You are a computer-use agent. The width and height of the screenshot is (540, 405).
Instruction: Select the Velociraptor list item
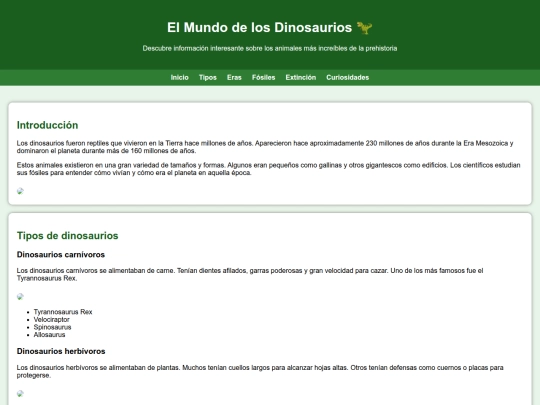click(x=52, y=320)
